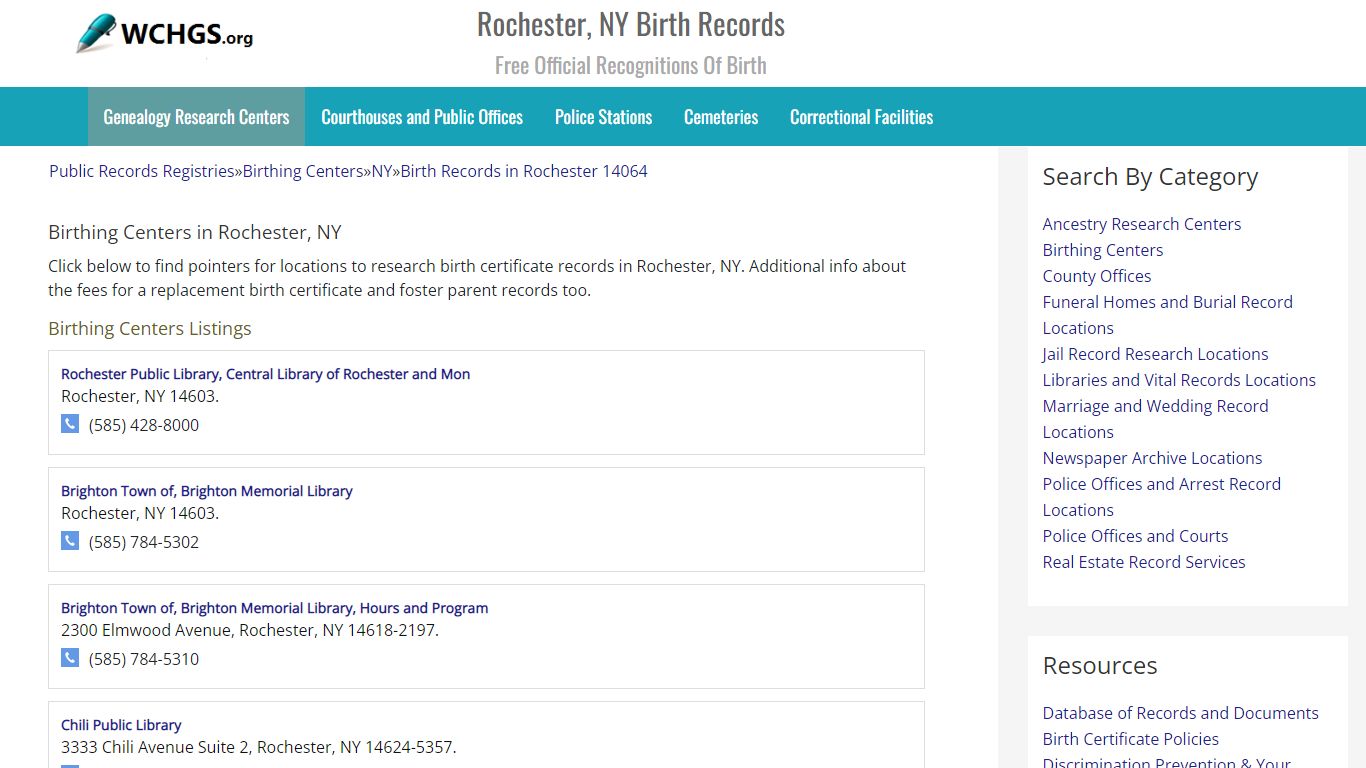Open Chili Public Library listing

click(x=121, y=725)
